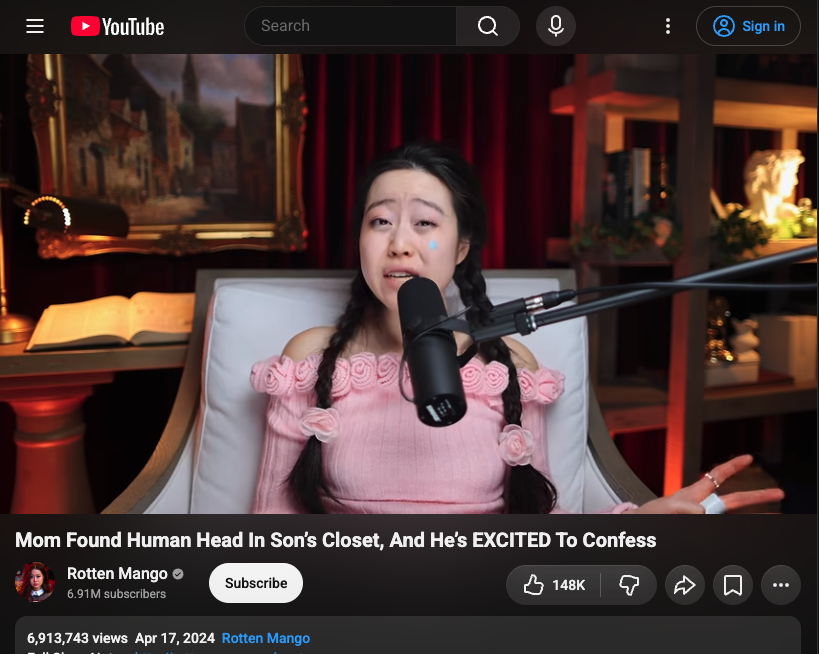Focus the Search input field
This screenshot has width=819, height=654.
point(350,26)
